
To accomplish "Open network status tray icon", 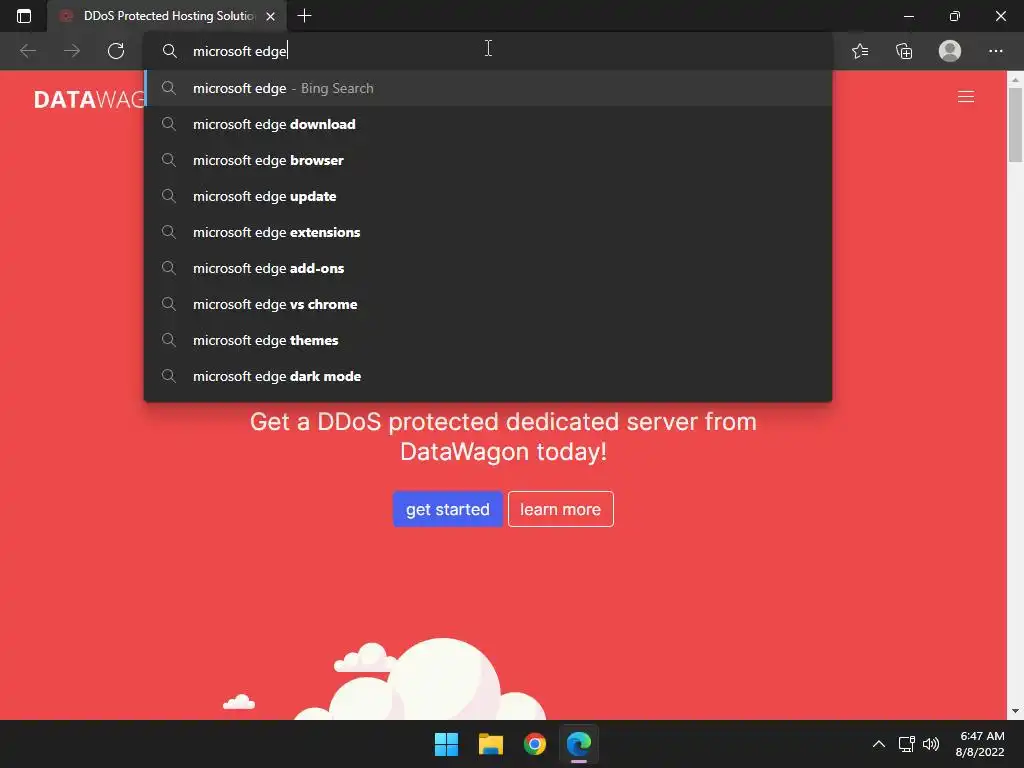I will click(x=906, y=744).
